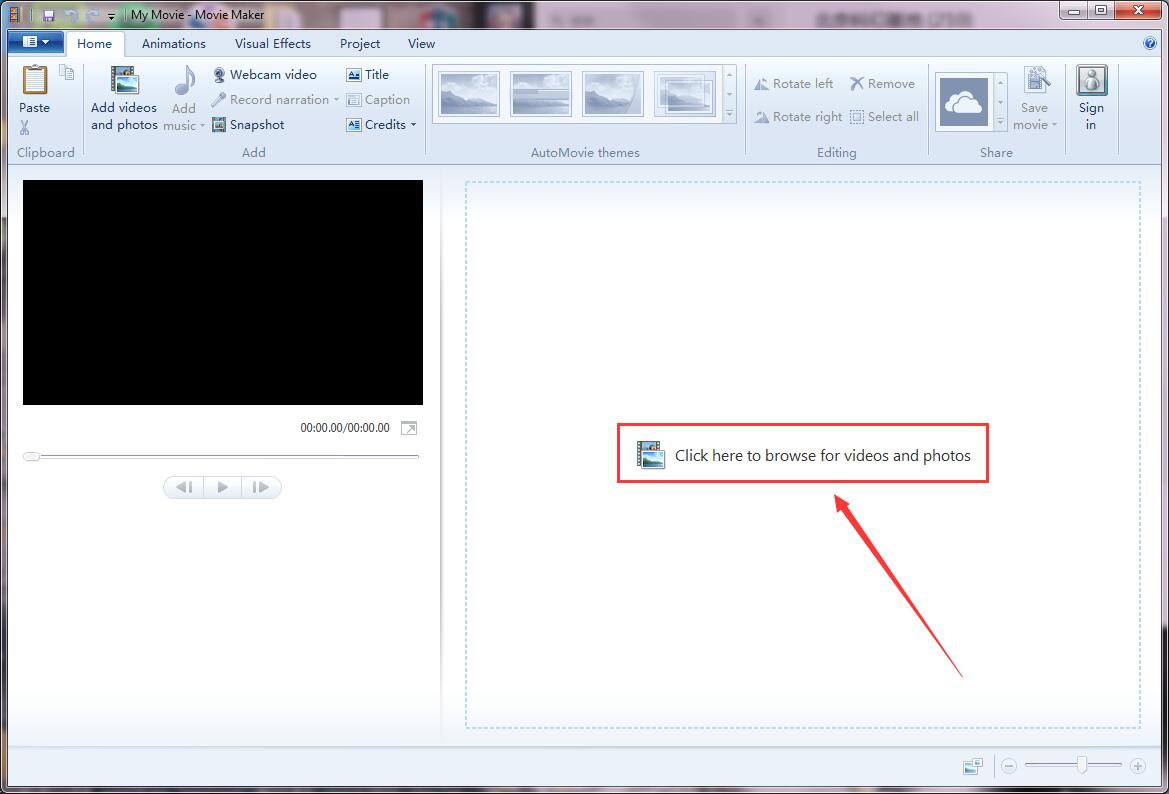The image size is (1169, 794).
Task: Change thumbnail size icon in status bar
Action: (973, 766)
